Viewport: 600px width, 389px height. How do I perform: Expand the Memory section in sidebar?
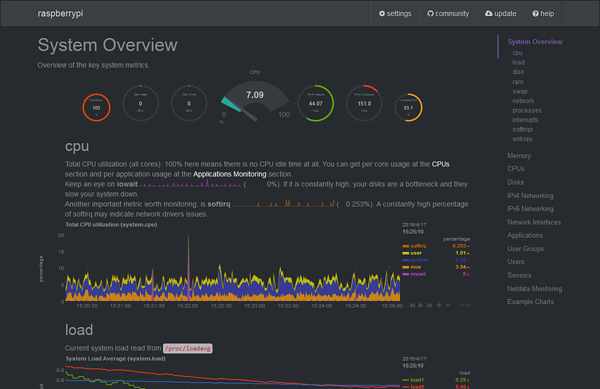pos(519,156)
